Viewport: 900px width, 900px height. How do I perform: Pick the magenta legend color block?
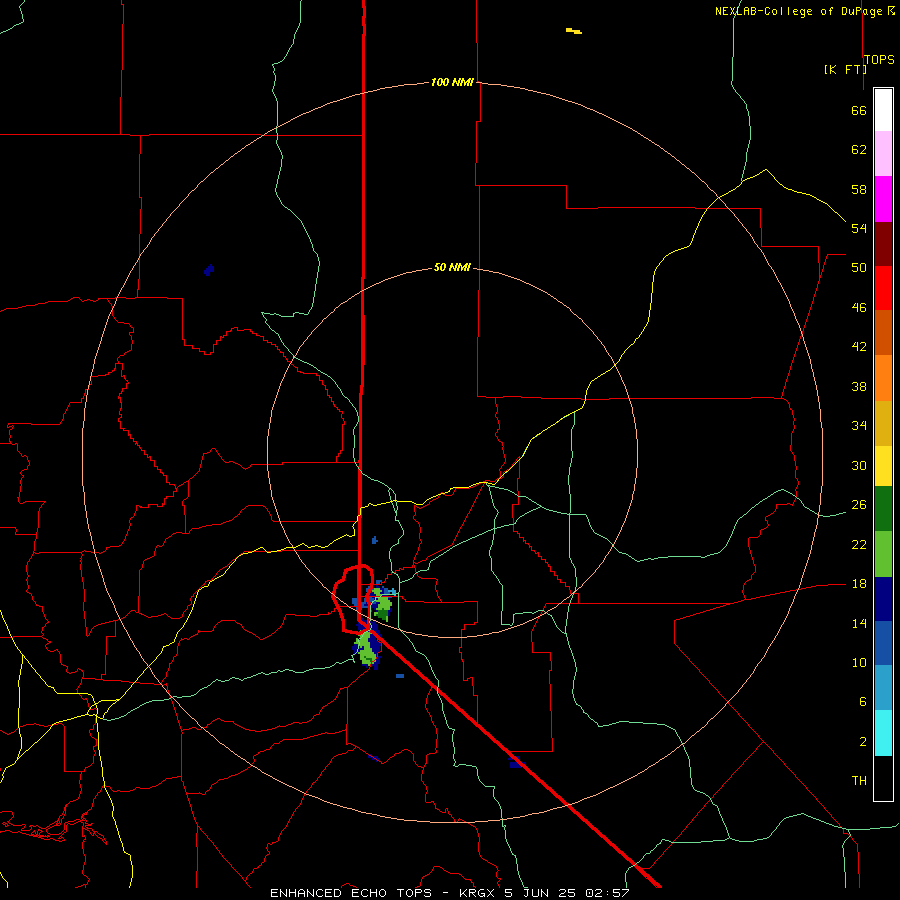[x=883, y=199]
